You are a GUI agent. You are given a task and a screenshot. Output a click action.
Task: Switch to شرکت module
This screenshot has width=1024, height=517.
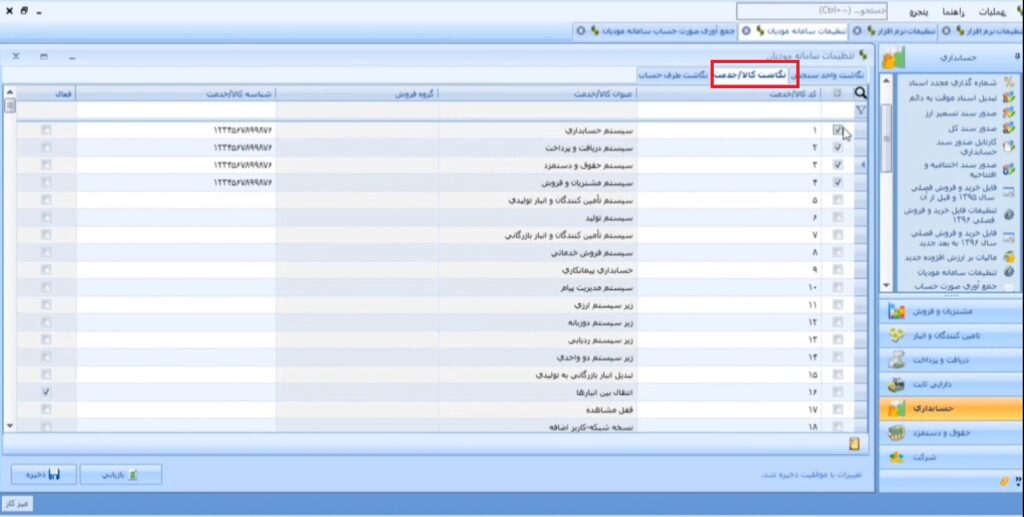950,458
